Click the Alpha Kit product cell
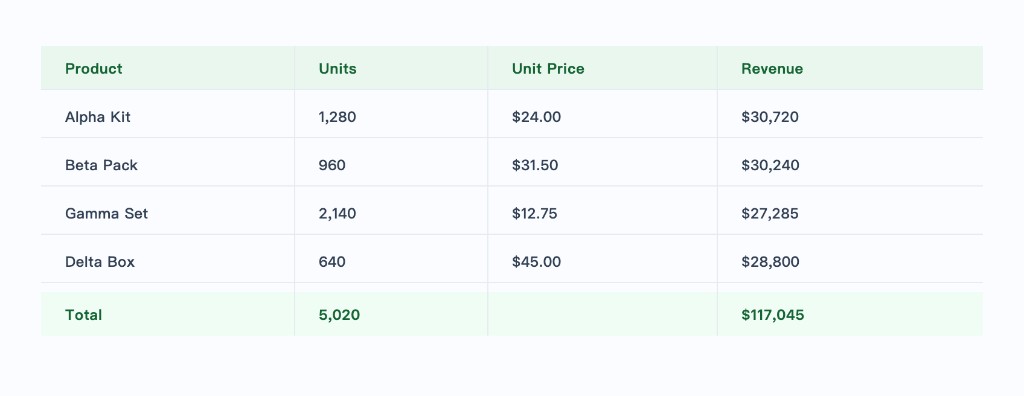Viewport: 1024px width, 396px height. point(168,114)
